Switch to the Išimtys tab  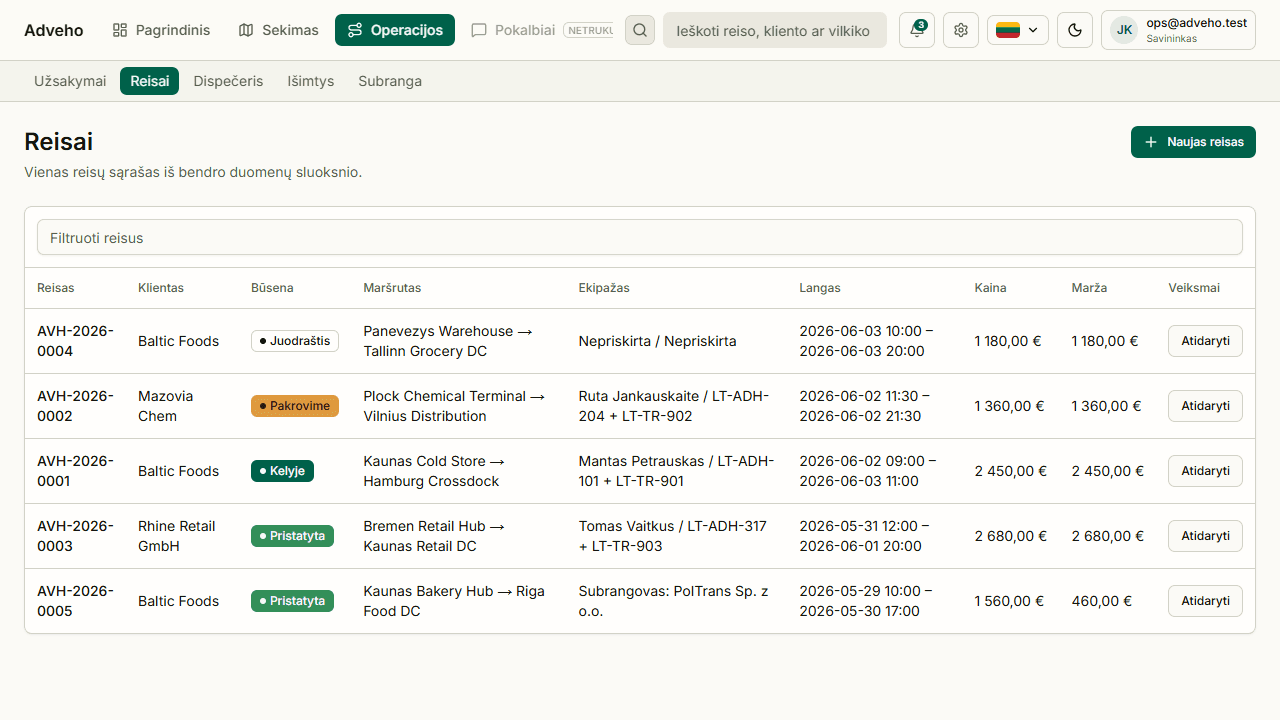(x=311, y=81)
